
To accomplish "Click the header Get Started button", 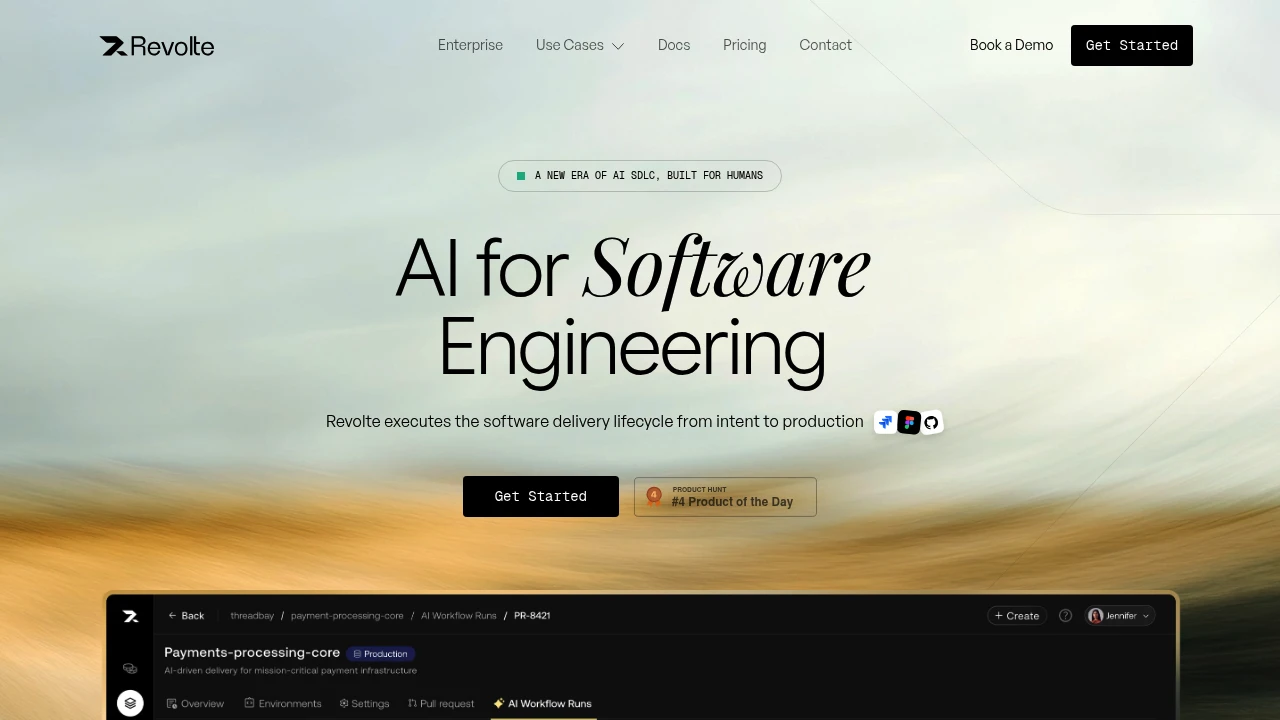I will (x=1132, y=46).
